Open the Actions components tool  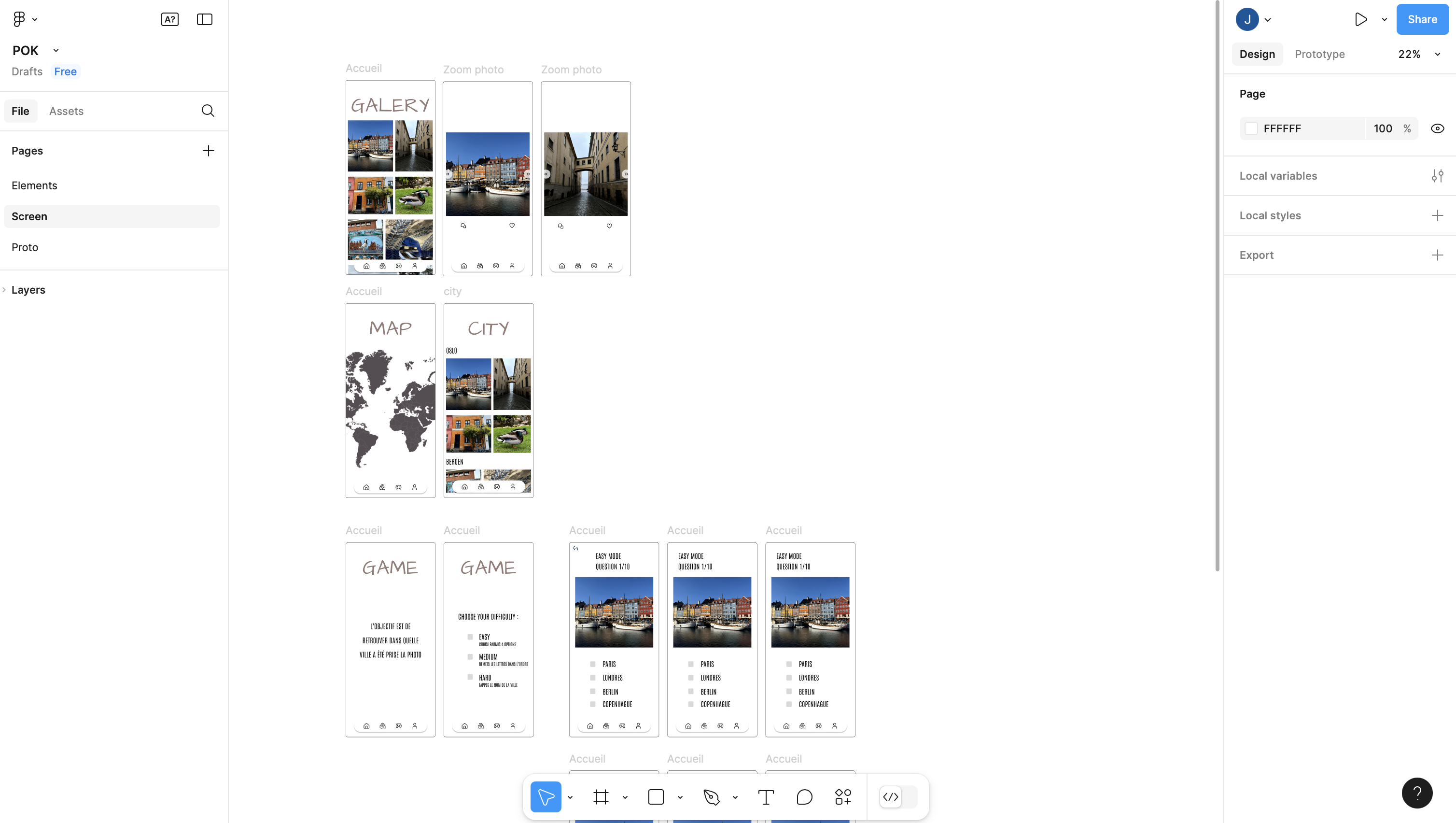[843, 797]
